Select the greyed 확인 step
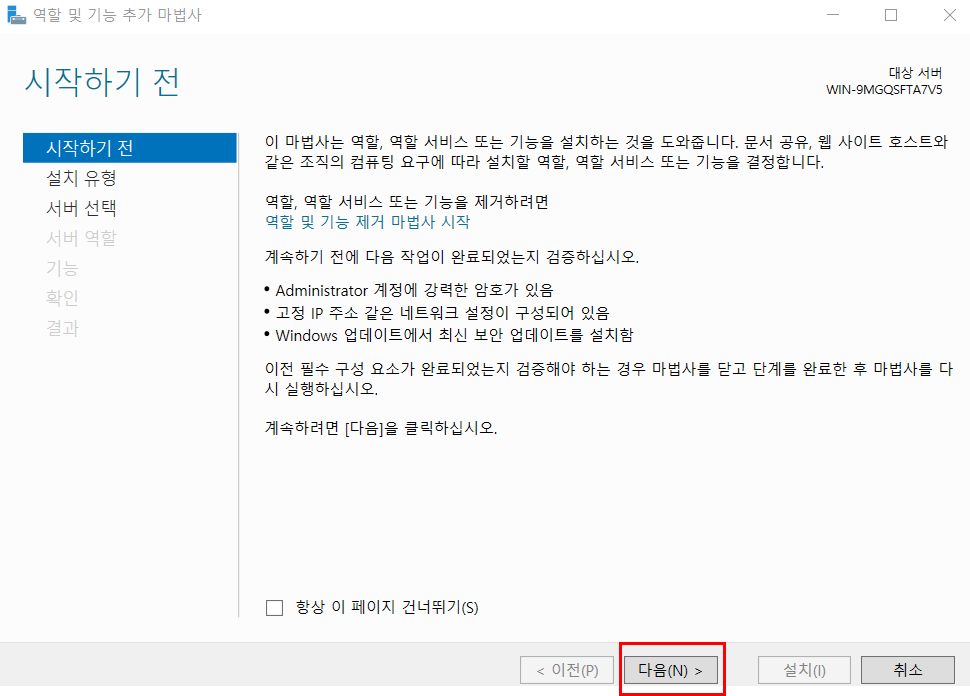970x696 pixels. pos(62,298)
